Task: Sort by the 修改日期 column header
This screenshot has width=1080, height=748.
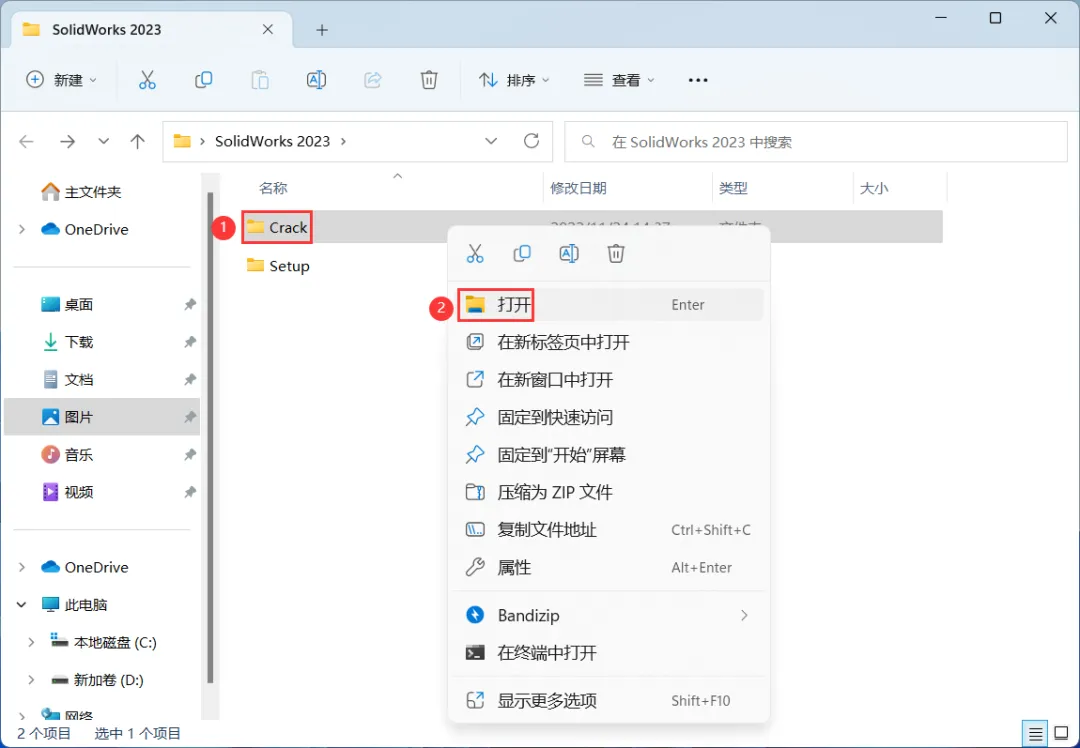Action: [x=578, y=188]
